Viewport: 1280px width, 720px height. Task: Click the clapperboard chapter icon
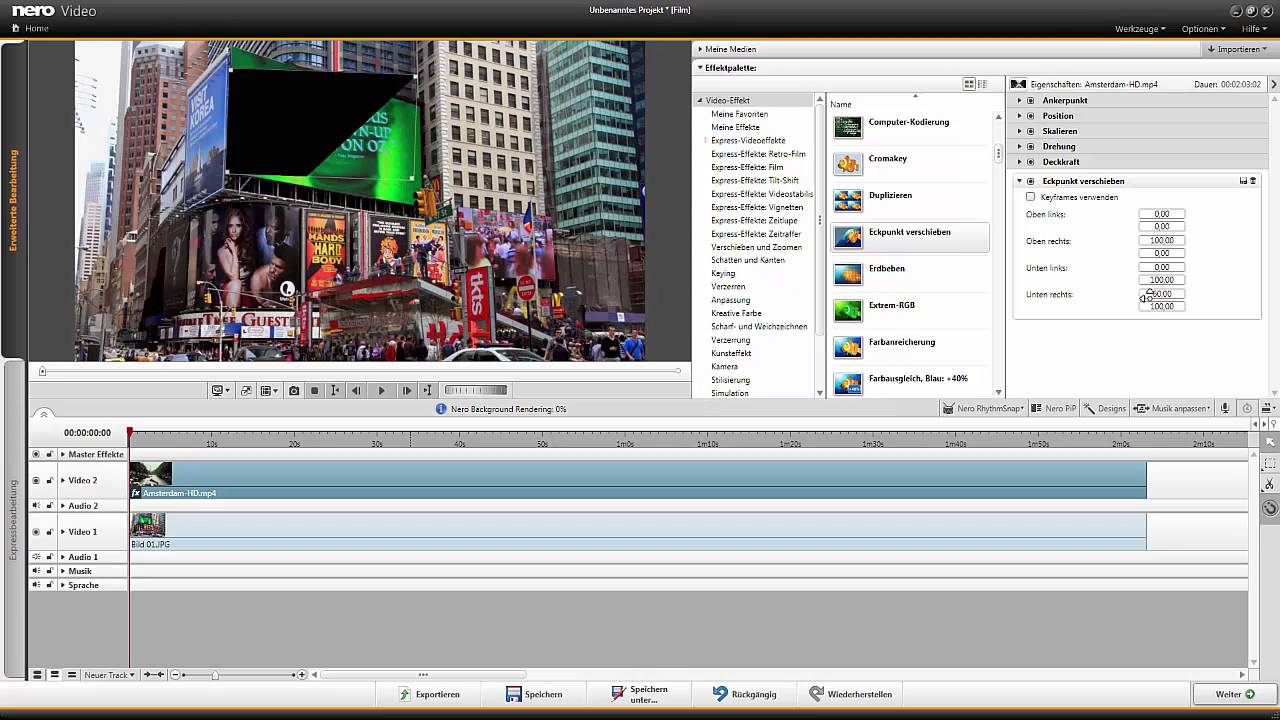(1268, 408)
